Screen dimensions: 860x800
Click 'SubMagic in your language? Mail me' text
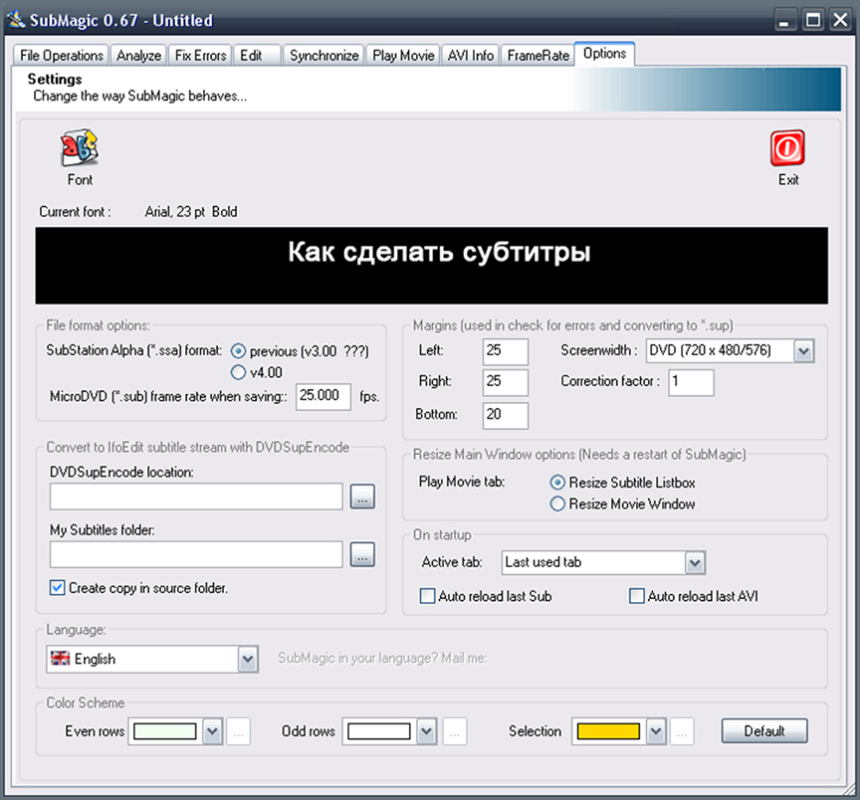click(382, 658)
